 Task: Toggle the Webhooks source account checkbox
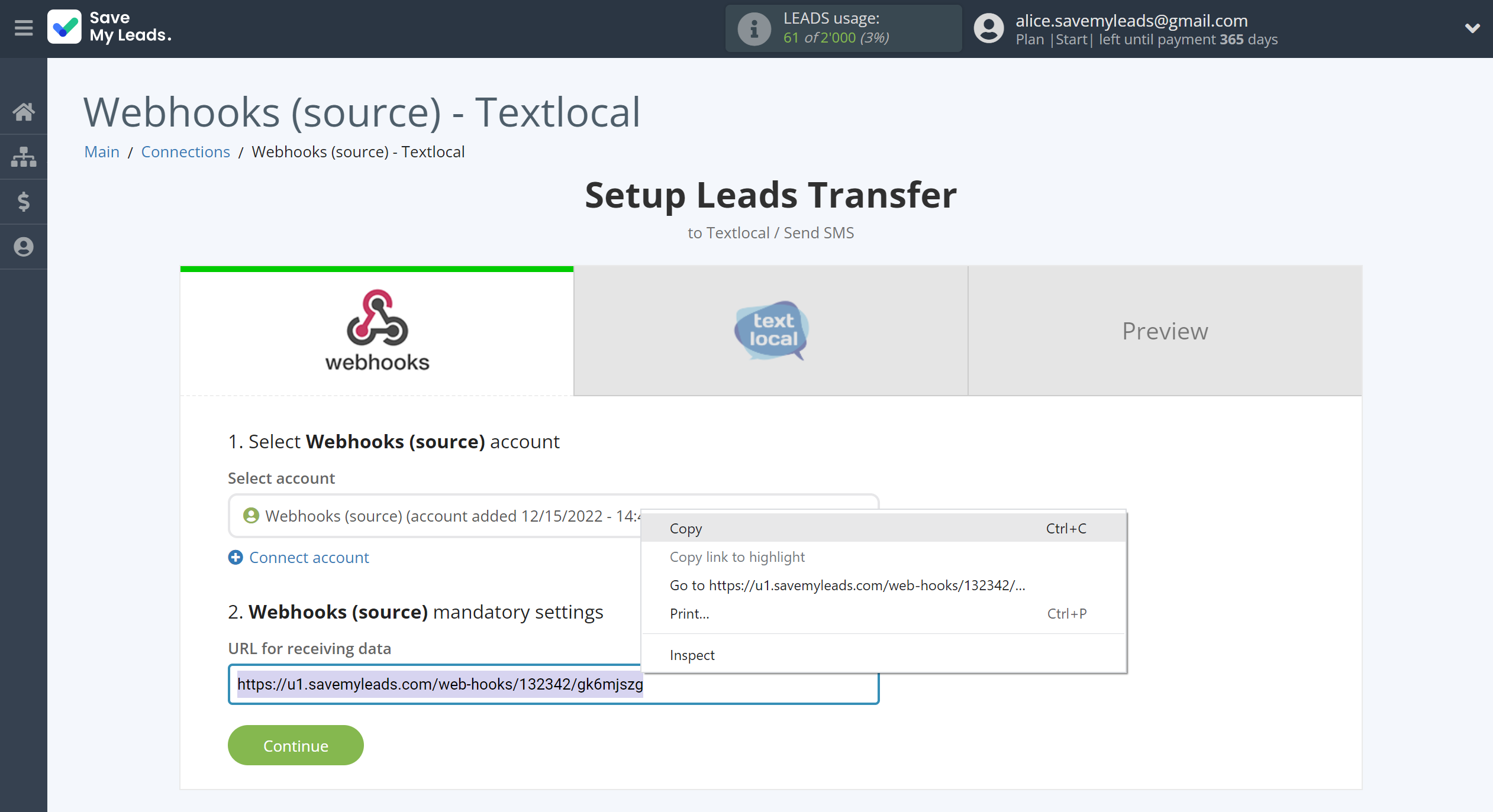click(251, 514)
